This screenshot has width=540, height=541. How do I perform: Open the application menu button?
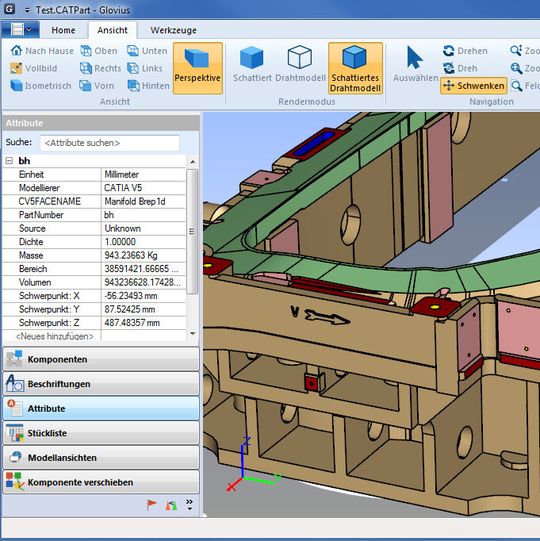click(x=20, y=30)
